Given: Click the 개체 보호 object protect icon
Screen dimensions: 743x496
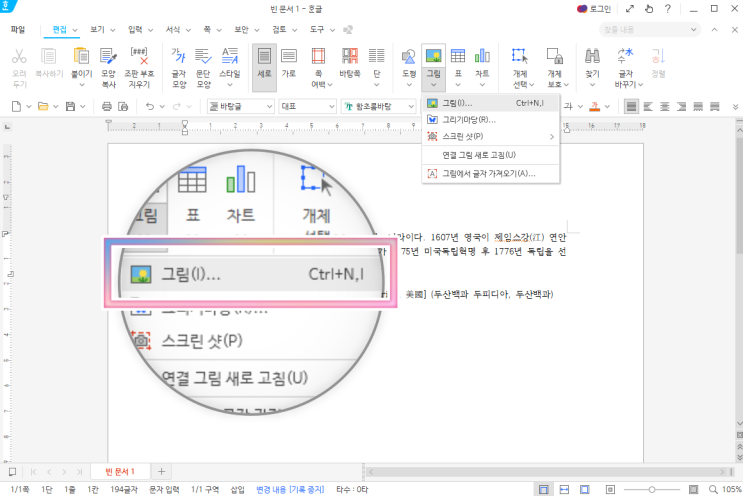Looking at the screenshot, I should click(554, 56).
